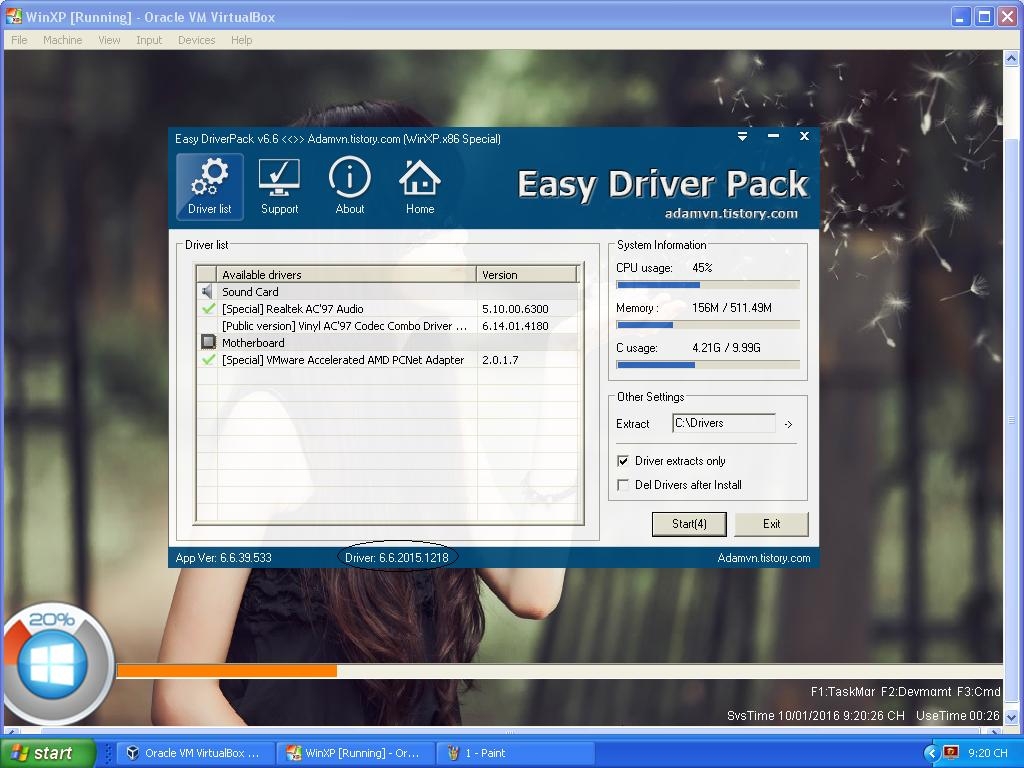
Task: Toggle Driver extracts only checkbox
Action: pyautogui.click(x=623, y=461)
